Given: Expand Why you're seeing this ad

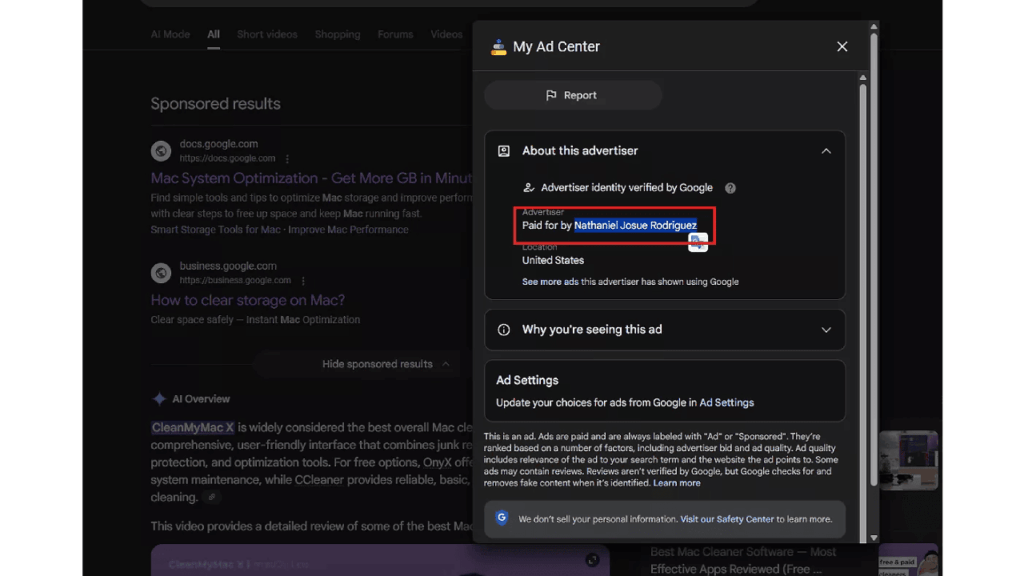Looking at the screenshot, I should (x=825, y=330).
